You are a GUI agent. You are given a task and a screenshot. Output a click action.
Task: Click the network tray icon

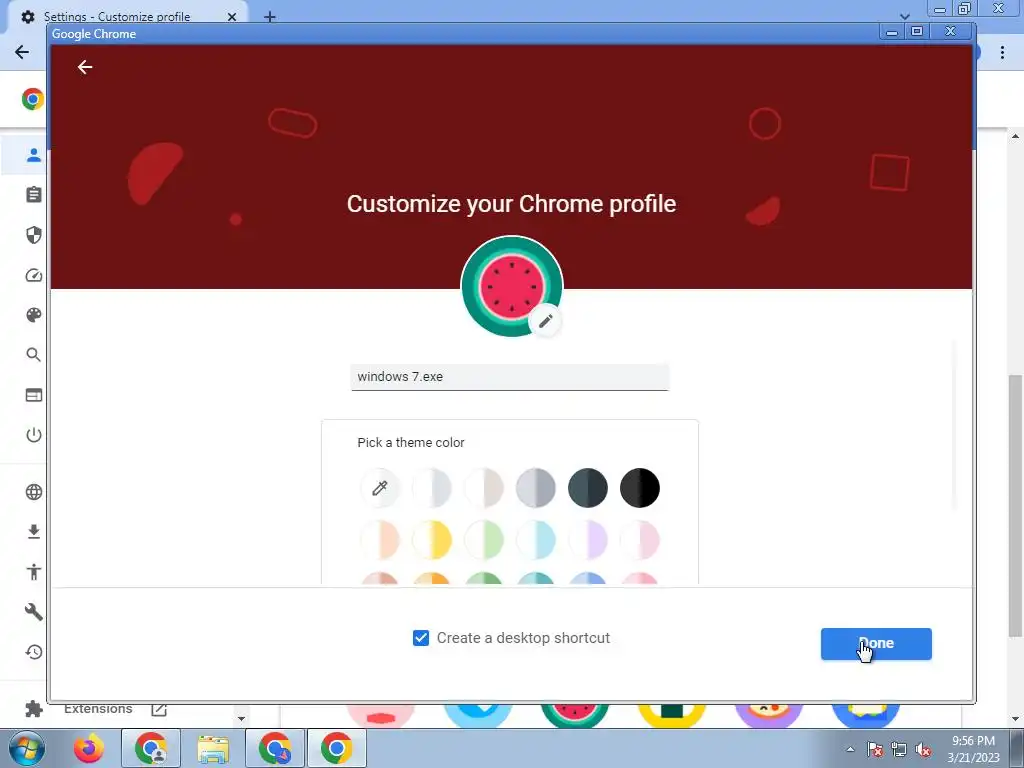tap(899, 749)
